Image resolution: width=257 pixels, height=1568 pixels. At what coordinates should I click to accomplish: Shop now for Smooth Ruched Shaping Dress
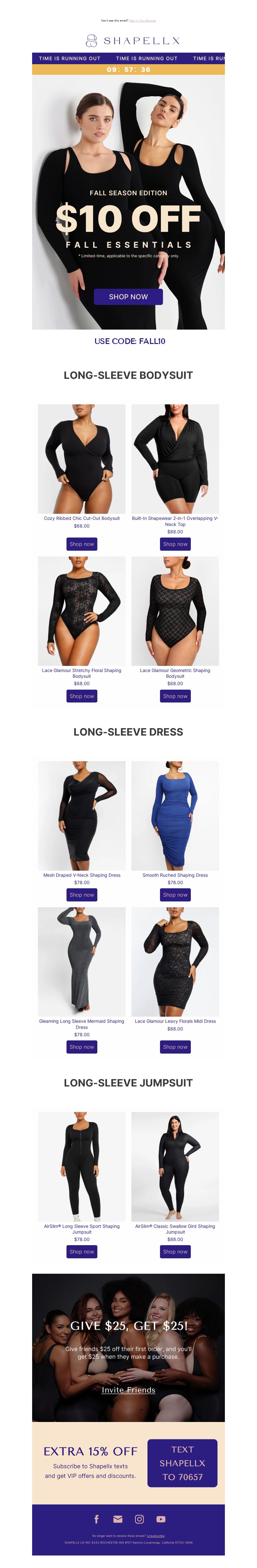click(x=175, y=895)
